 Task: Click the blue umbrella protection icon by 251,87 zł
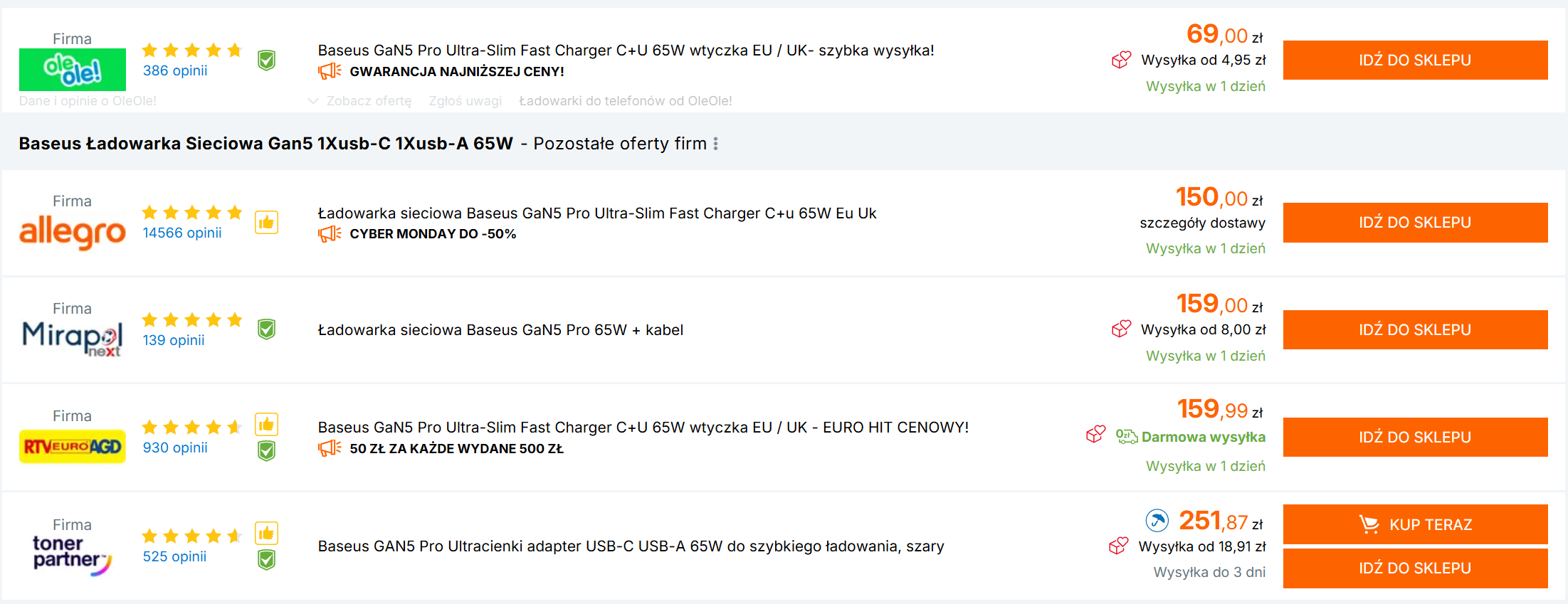1157,521
